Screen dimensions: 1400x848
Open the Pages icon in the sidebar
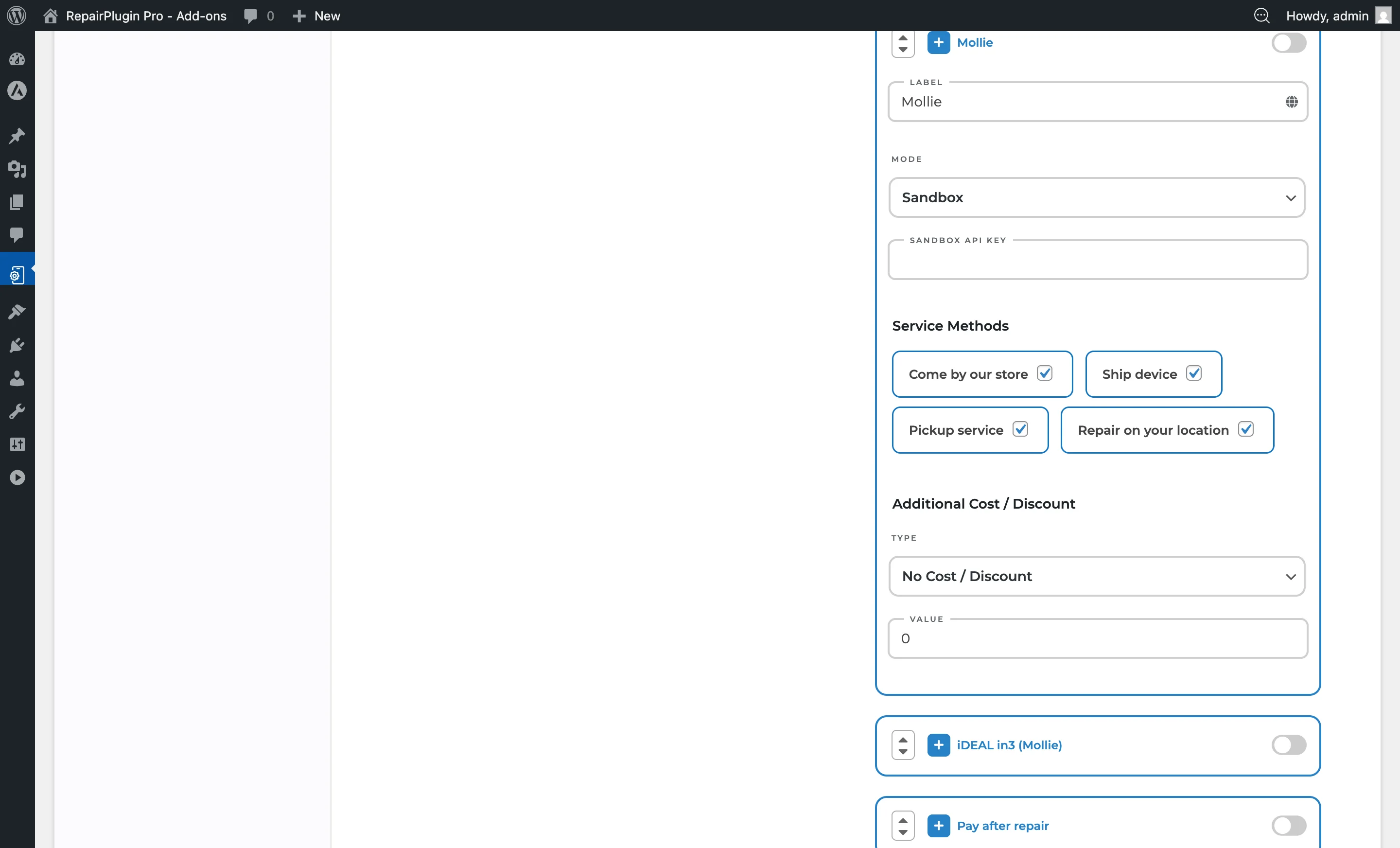point(17,202)
